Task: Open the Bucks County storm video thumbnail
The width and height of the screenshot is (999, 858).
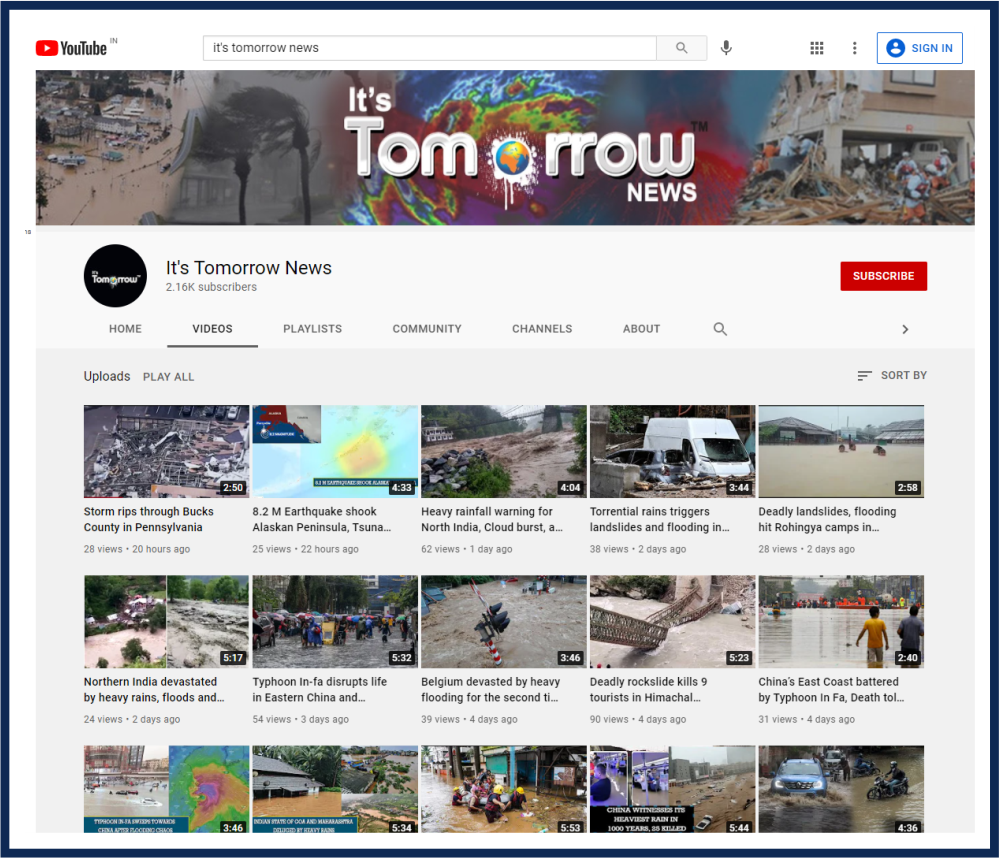Action: (x=166, y=451)
